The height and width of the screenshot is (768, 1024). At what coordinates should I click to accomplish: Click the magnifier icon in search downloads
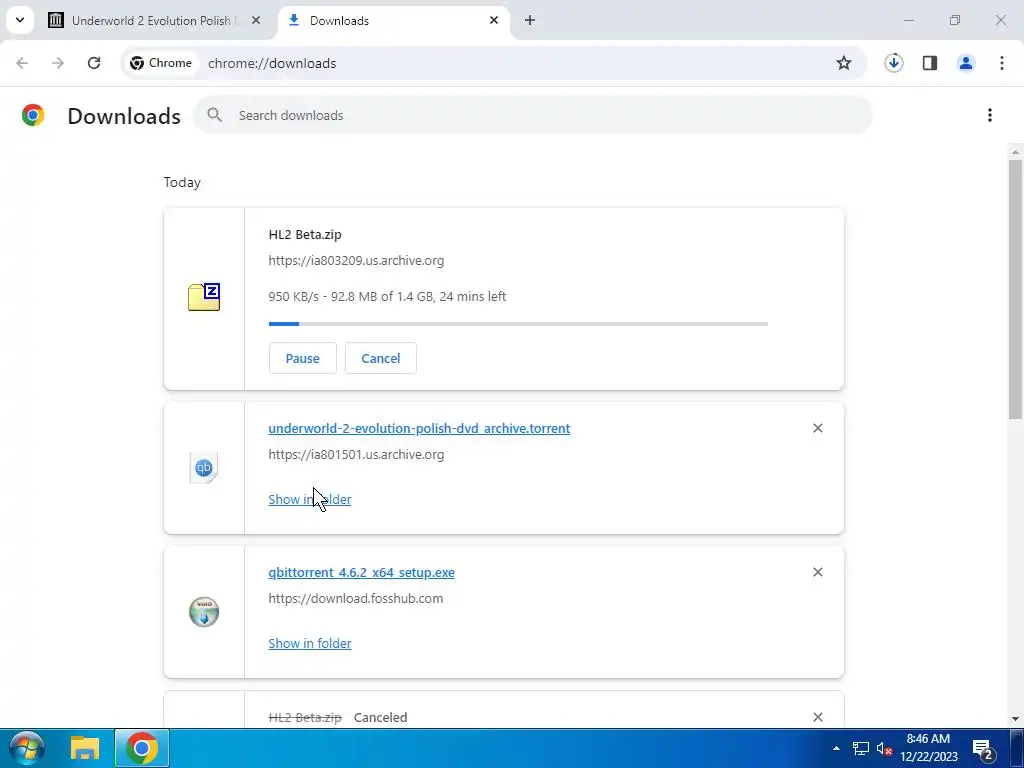click(214, 116)
